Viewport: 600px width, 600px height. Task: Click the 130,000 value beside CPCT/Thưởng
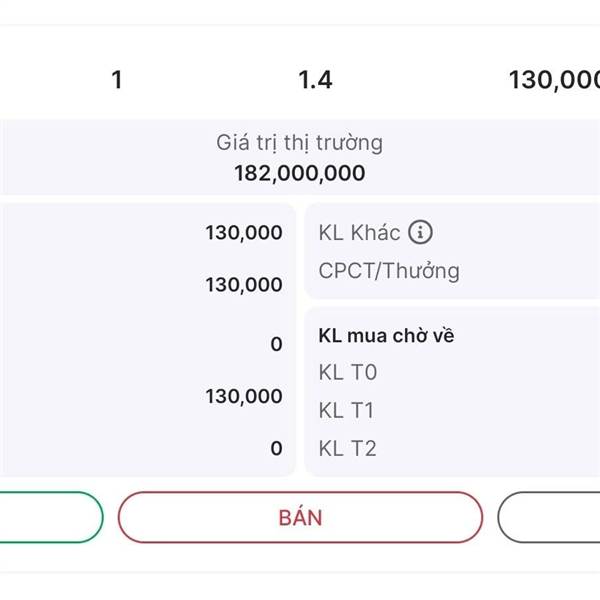point(244,285)
